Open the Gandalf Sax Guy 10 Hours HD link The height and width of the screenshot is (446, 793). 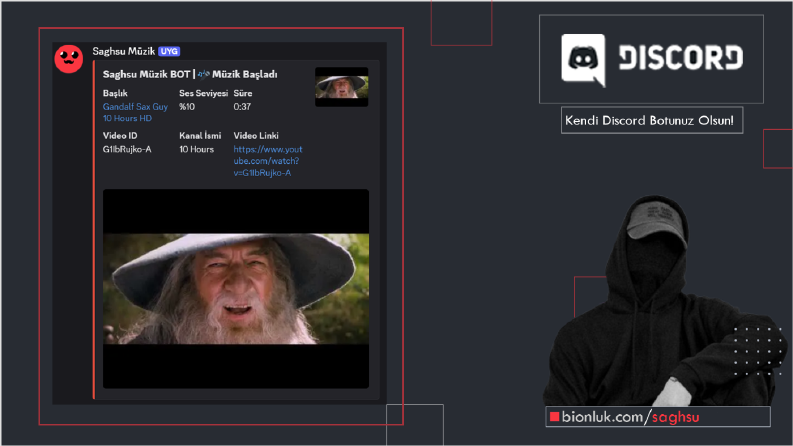coord(135,112)
